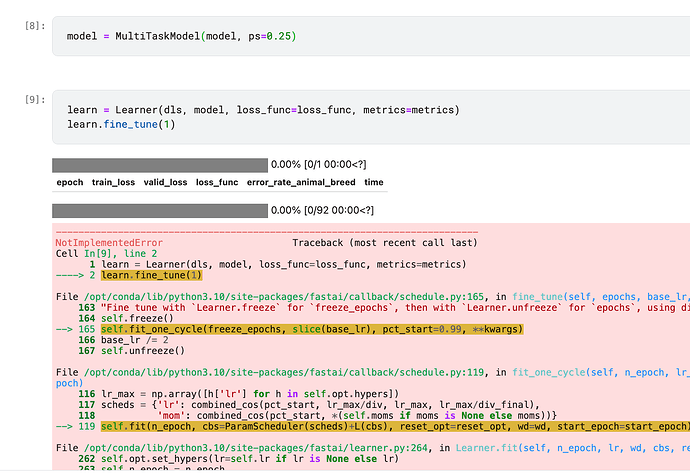Click the epoch column header

[x=70, y=183]
